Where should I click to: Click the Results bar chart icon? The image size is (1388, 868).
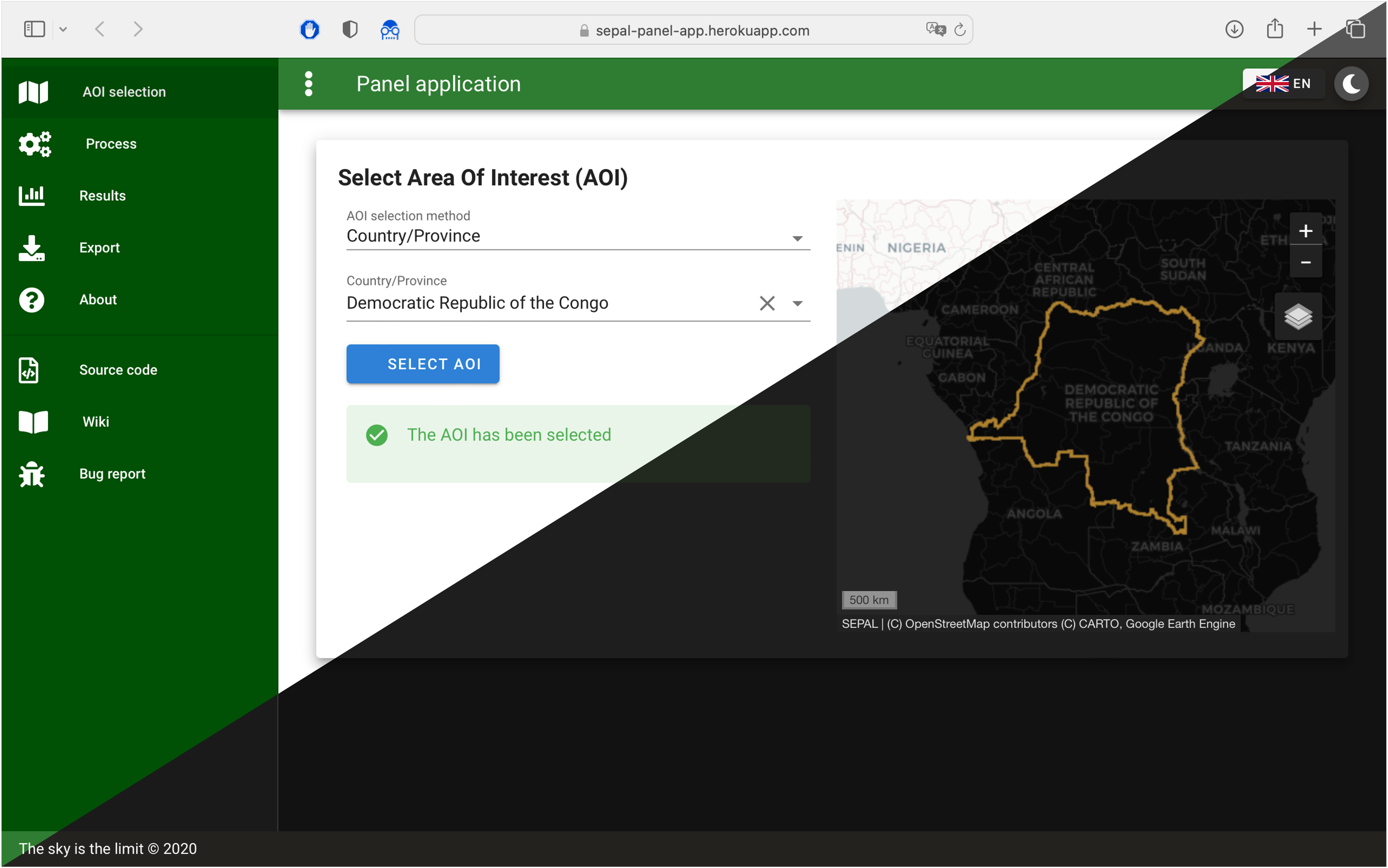tap(32, 196)
